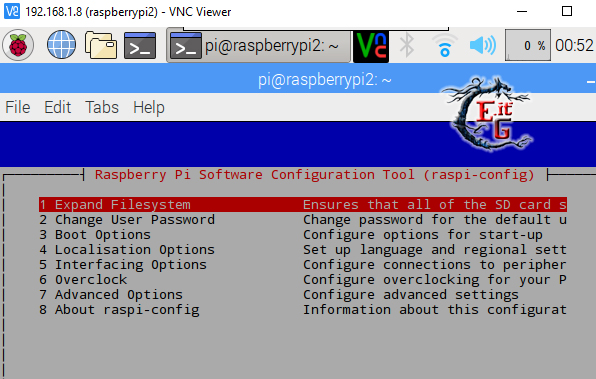Select '6 Overclock' entry

pyautogui.click(x=303, y=280)
